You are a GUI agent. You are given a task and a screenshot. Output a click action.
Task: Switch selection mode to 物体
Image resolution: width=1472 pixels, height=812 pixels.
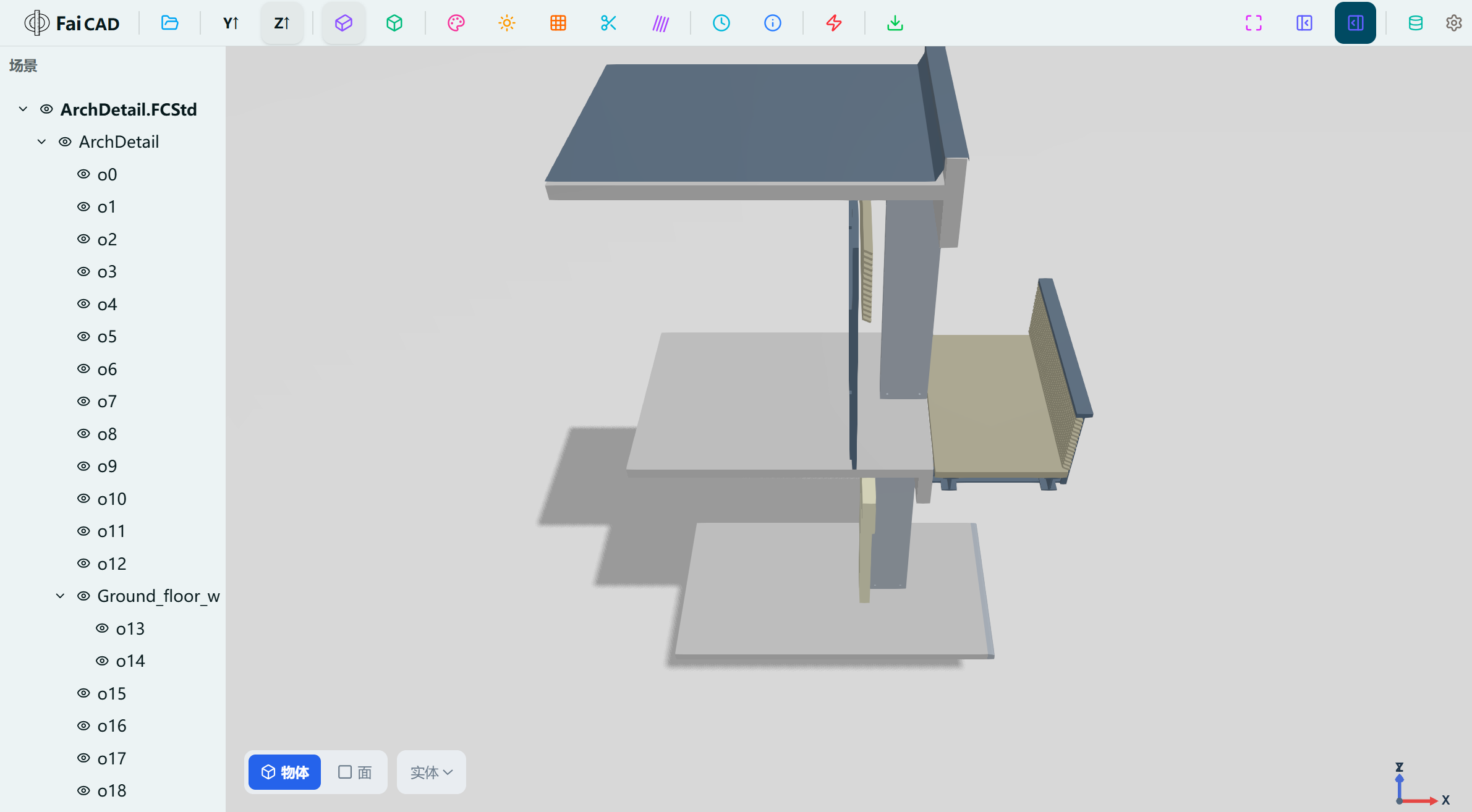click(284, 772)
